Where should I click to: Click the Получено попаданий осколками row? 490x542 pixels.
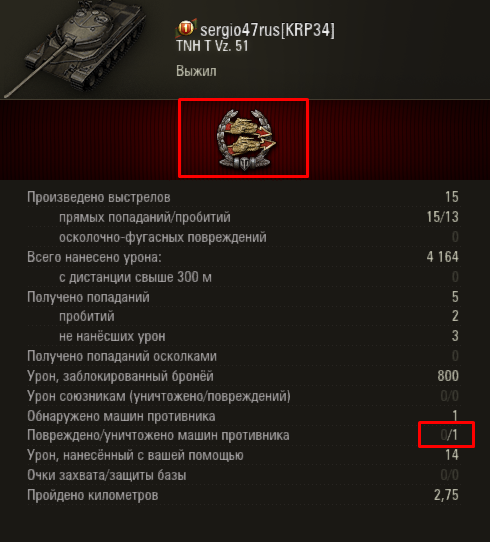coord(243,356)
